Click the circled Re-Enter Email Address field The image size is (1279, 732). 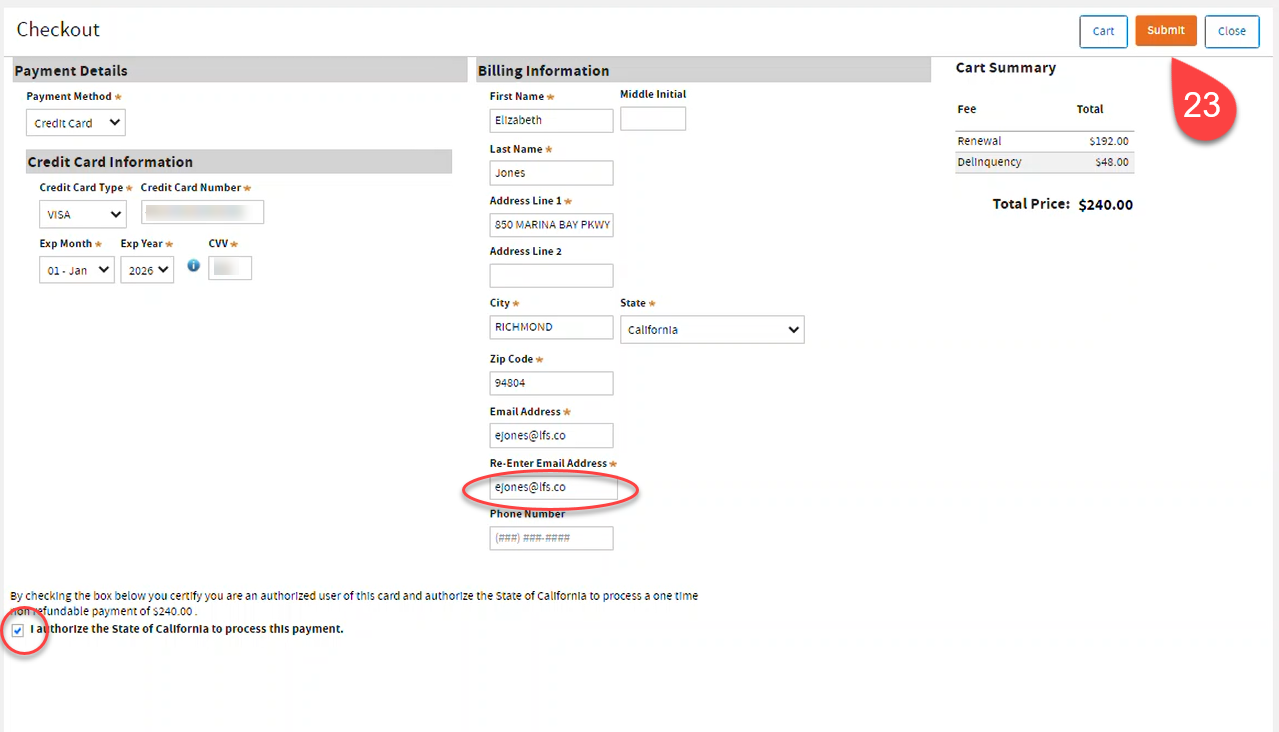pyautogui.click(x=551, y=487)
